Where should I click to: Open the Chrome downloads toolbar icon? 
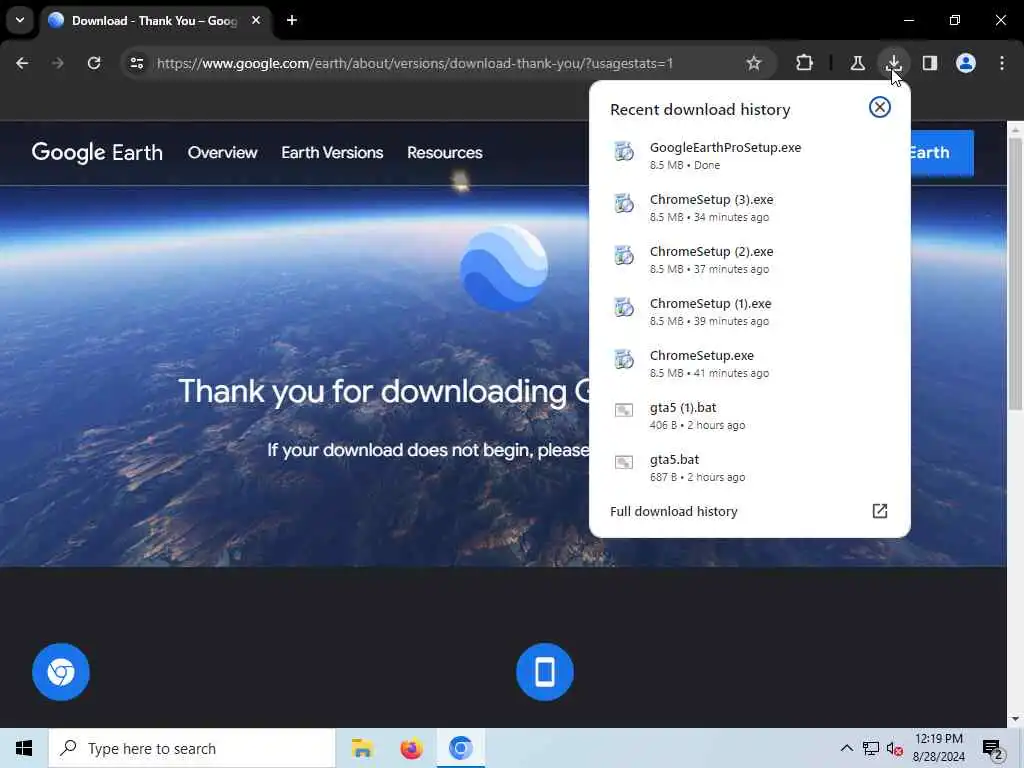[893, 63]
